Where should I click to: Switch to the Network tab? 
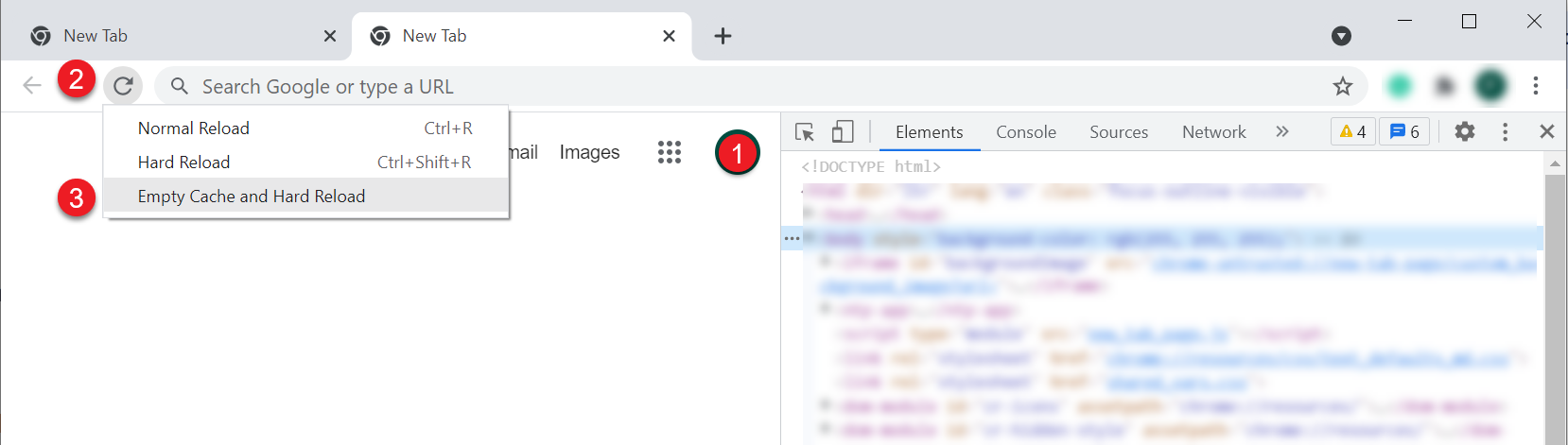(x=1213, y=132)
